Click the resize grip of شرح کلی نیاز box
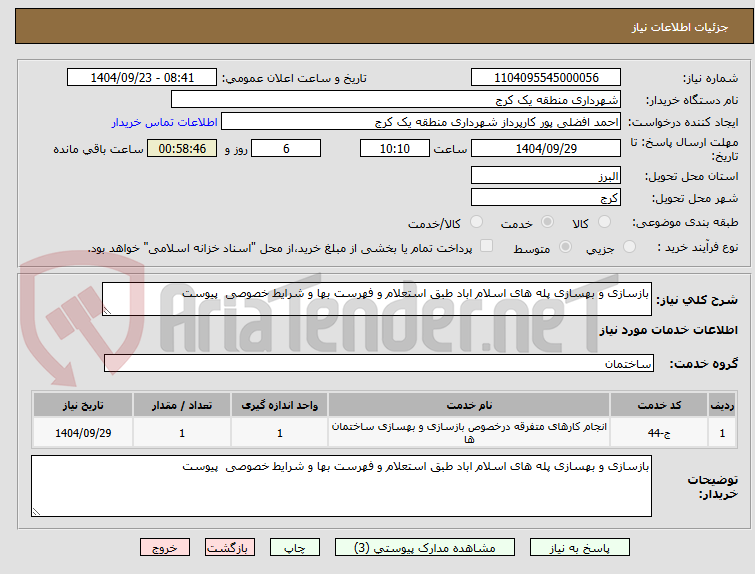The image size is (755, 574). (x=107, y=311)
